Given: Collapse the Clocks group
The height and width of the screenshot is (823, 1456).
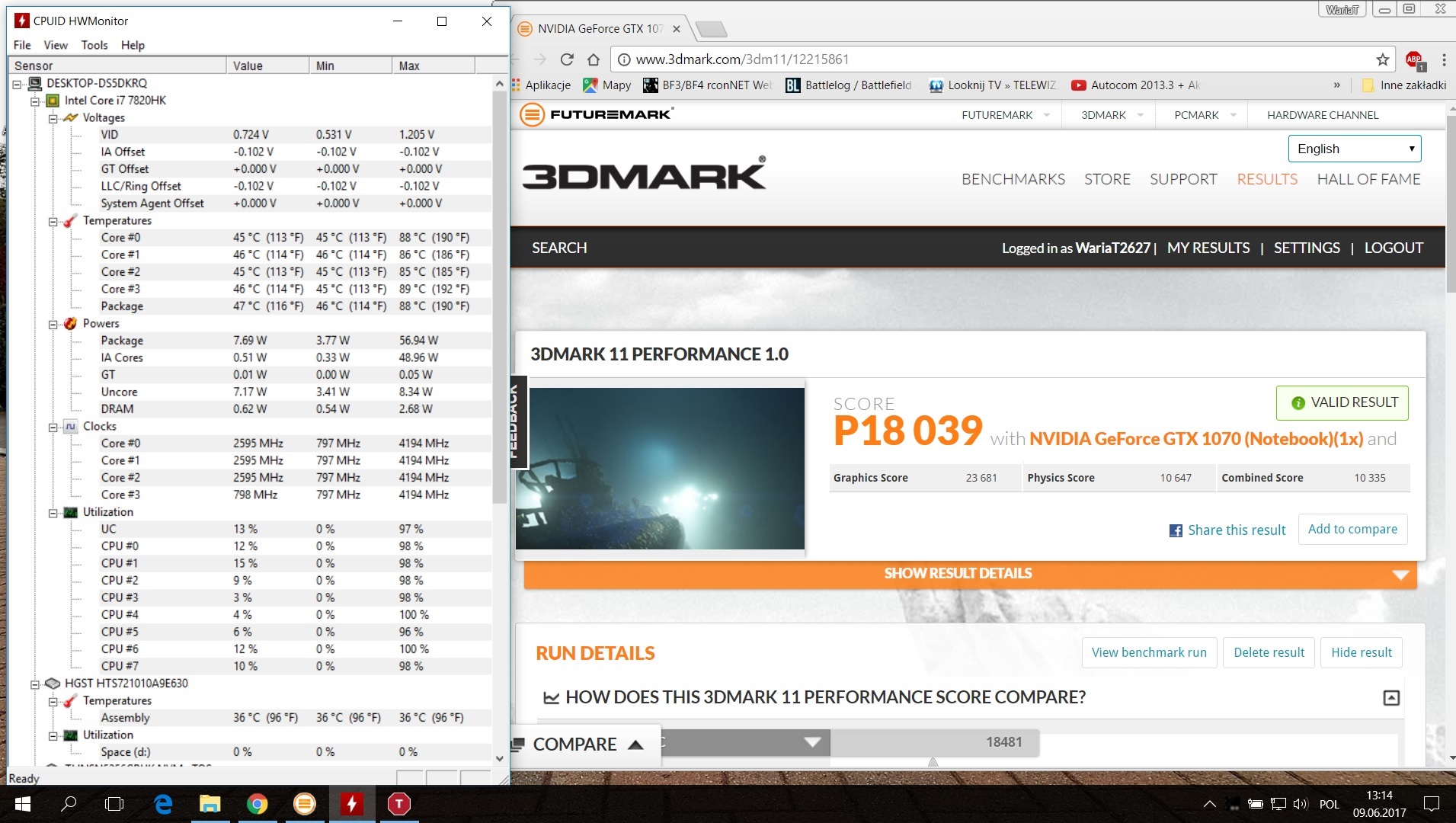Looking at the screenshot, I should (x=53, y=427).
